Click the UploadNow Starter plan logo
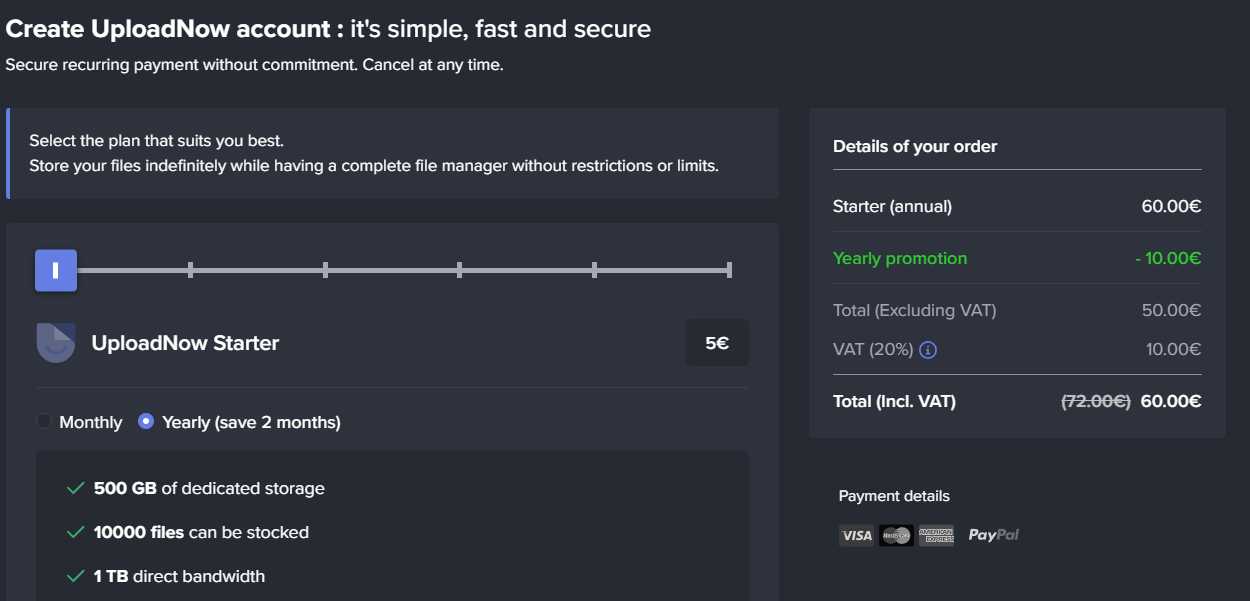This screenshot has height=601, width=1250. [56, 343]
